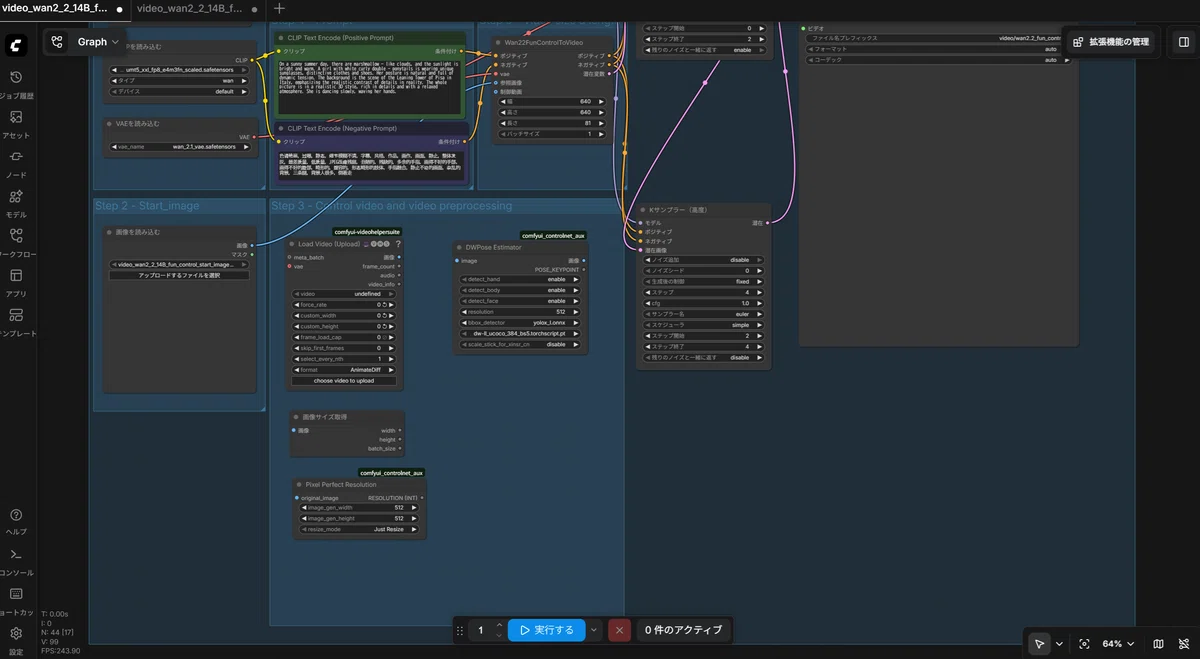Click the Run (実行する) button
This screenshot has height=659, width=1200.
(547, 630)
